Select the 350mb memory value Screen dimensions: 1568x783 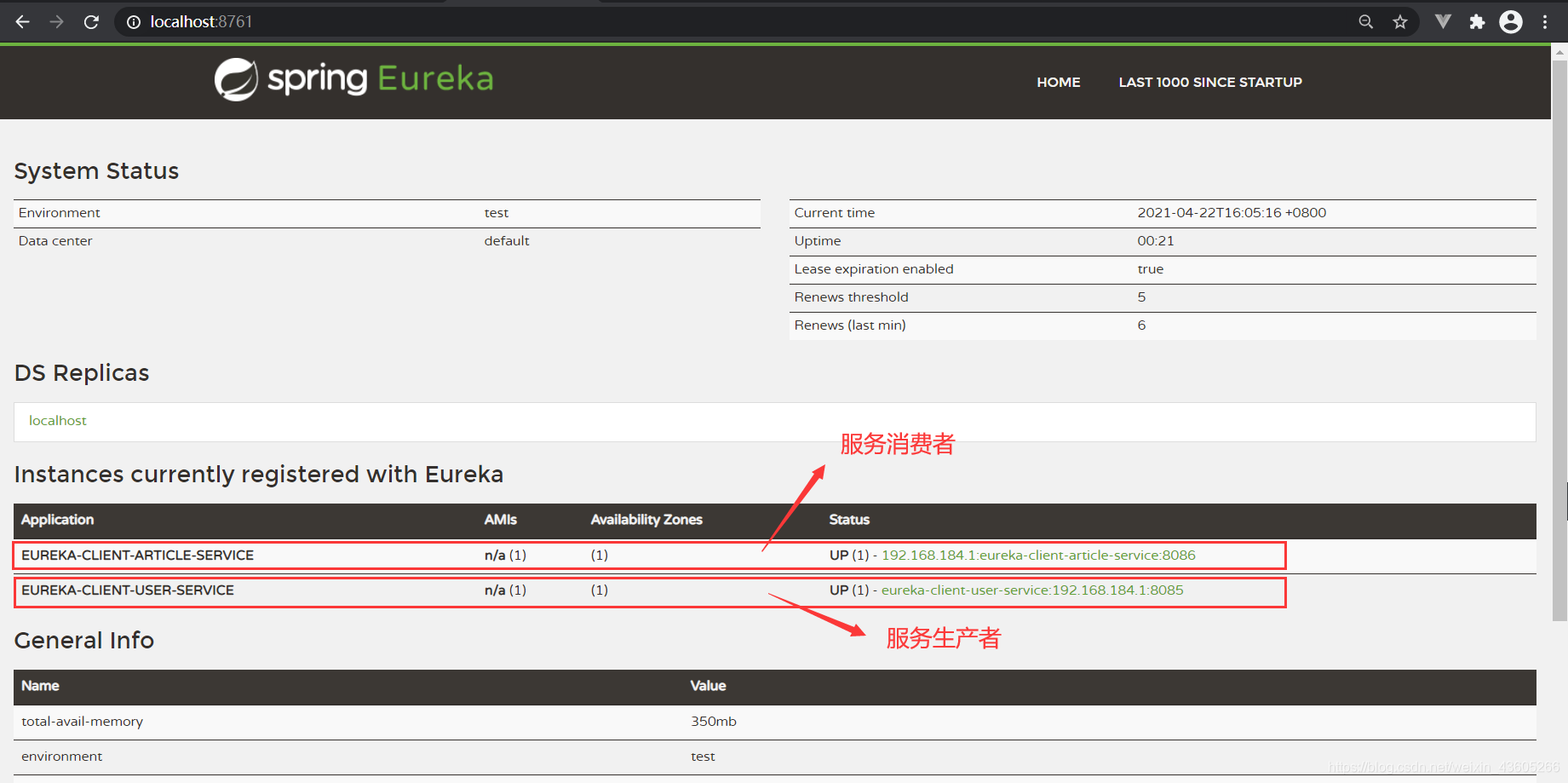pyautogui.click(x=714, y=722)
